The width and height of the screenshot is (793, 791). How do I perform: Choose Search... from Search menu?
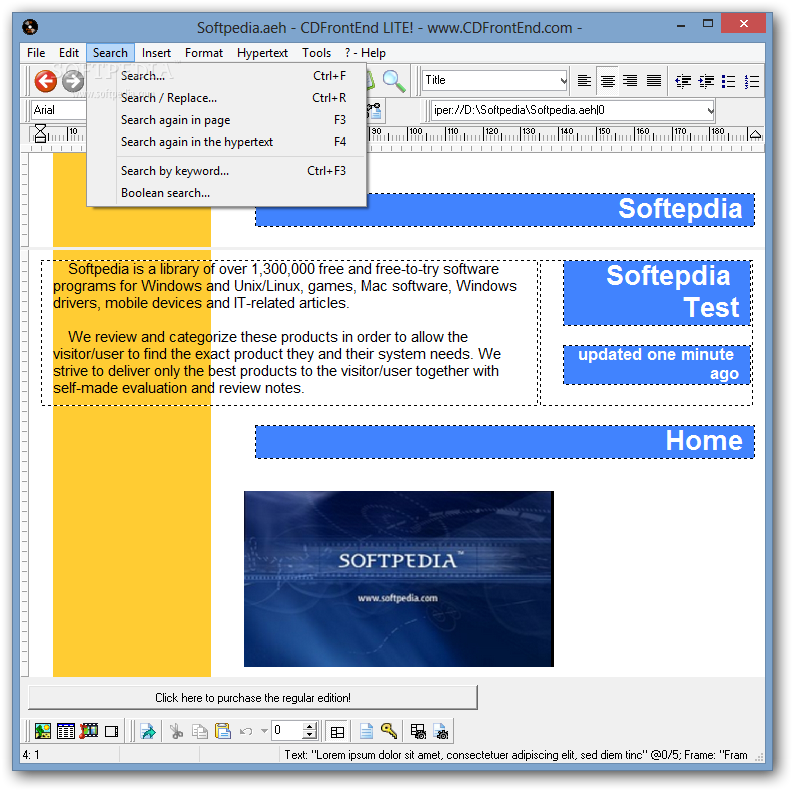coord(227,76)
